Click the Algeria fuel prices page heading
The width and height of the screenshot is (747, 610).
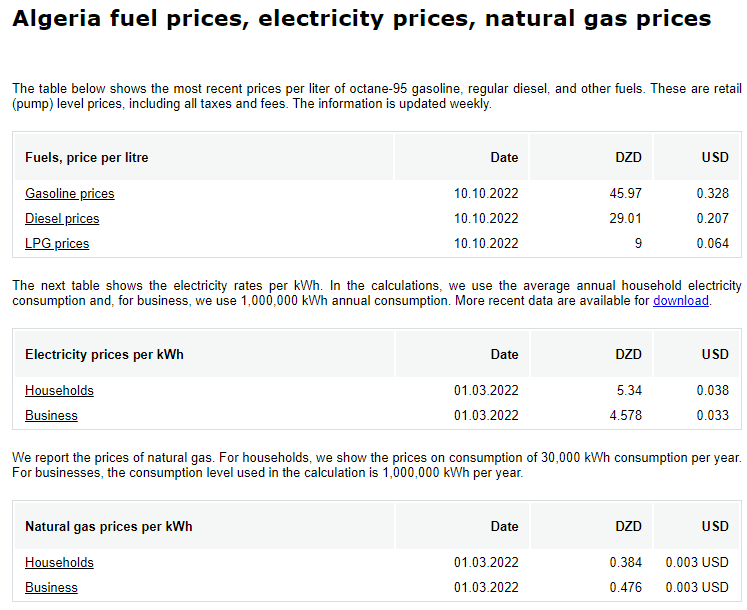(361, 19)
